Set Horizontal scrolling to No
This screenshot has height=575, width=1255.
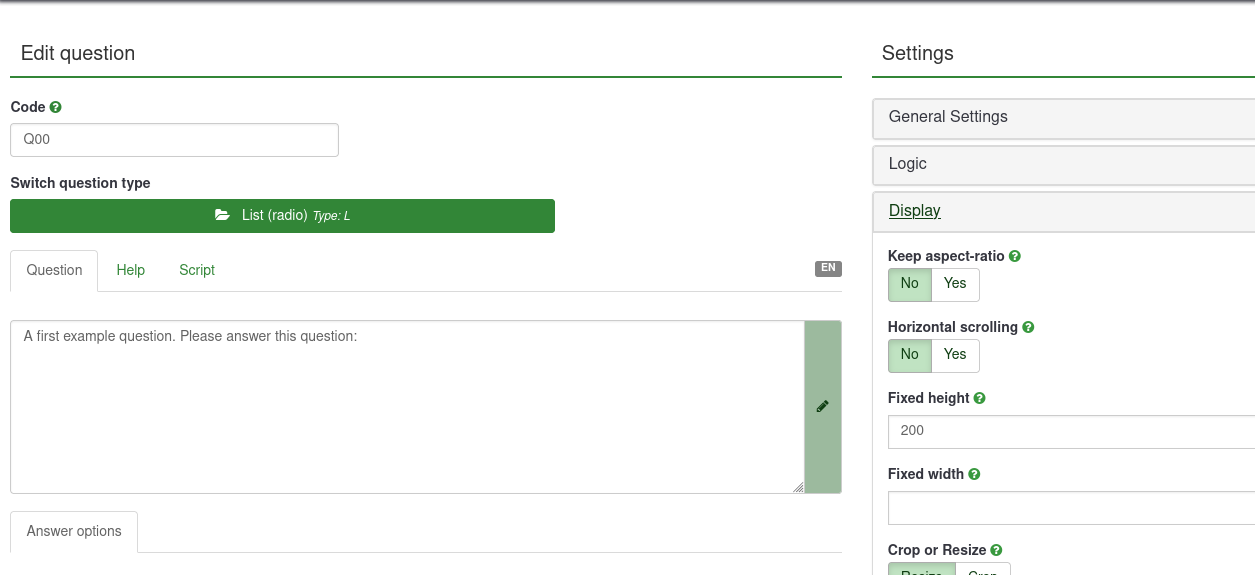(x=909, y=355)
